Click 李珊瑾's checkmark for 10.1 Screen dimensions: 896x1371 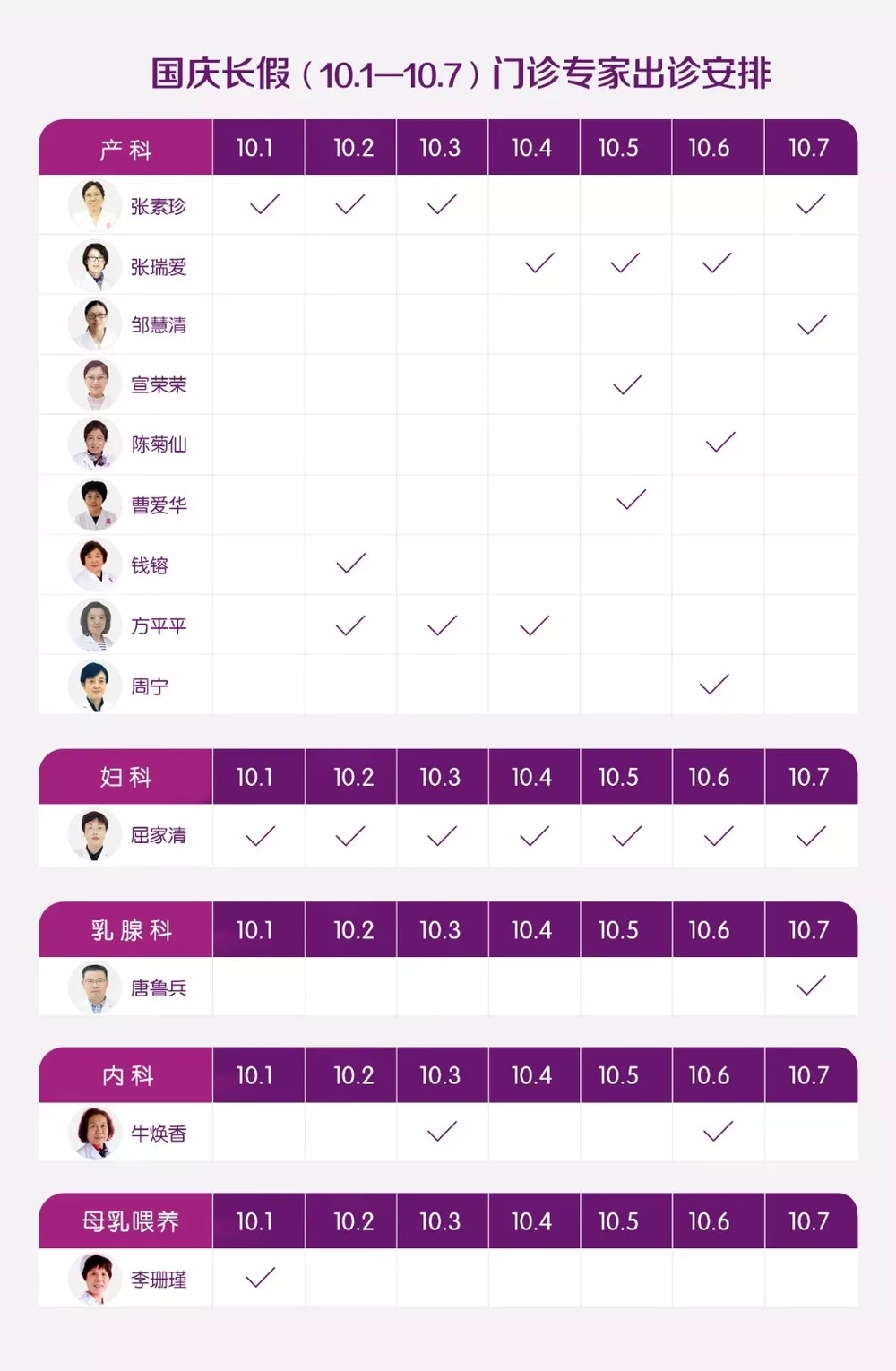pos(260,1277)
